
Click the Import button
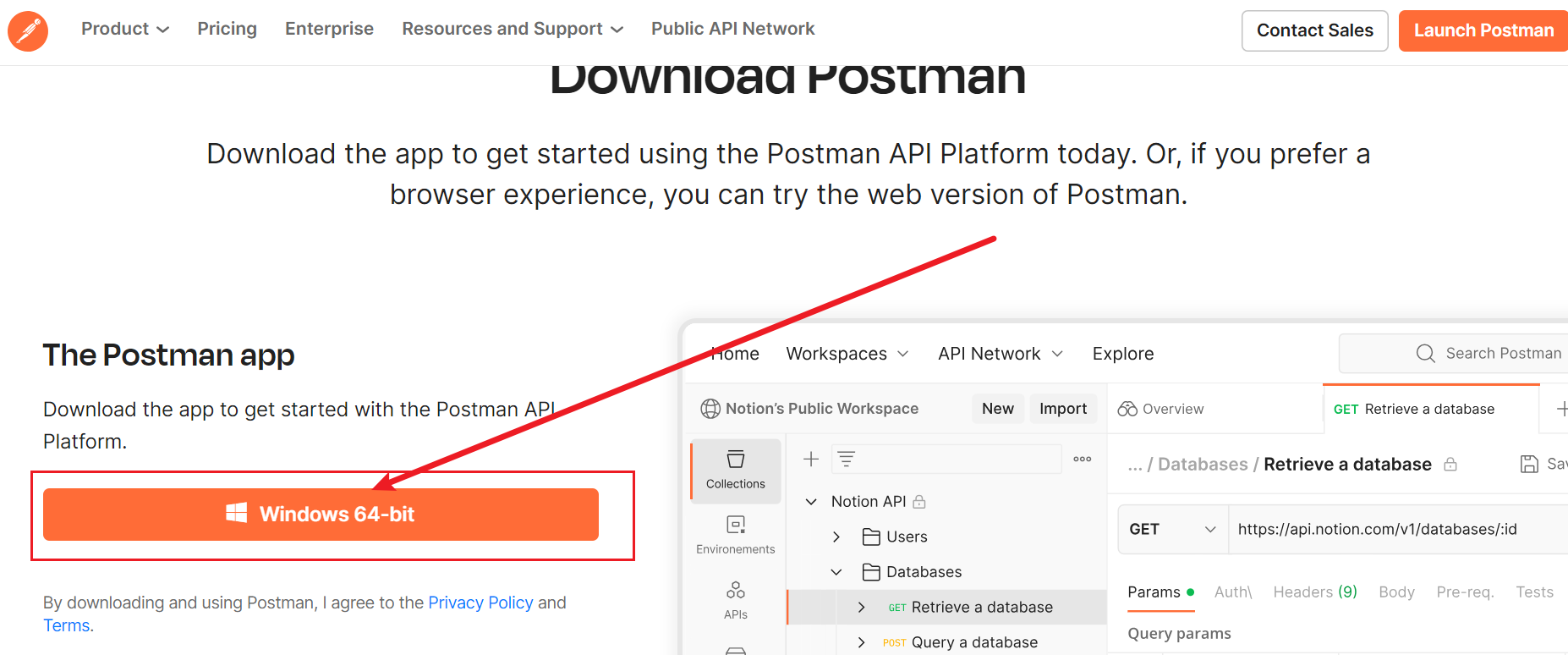[1063, 409]
